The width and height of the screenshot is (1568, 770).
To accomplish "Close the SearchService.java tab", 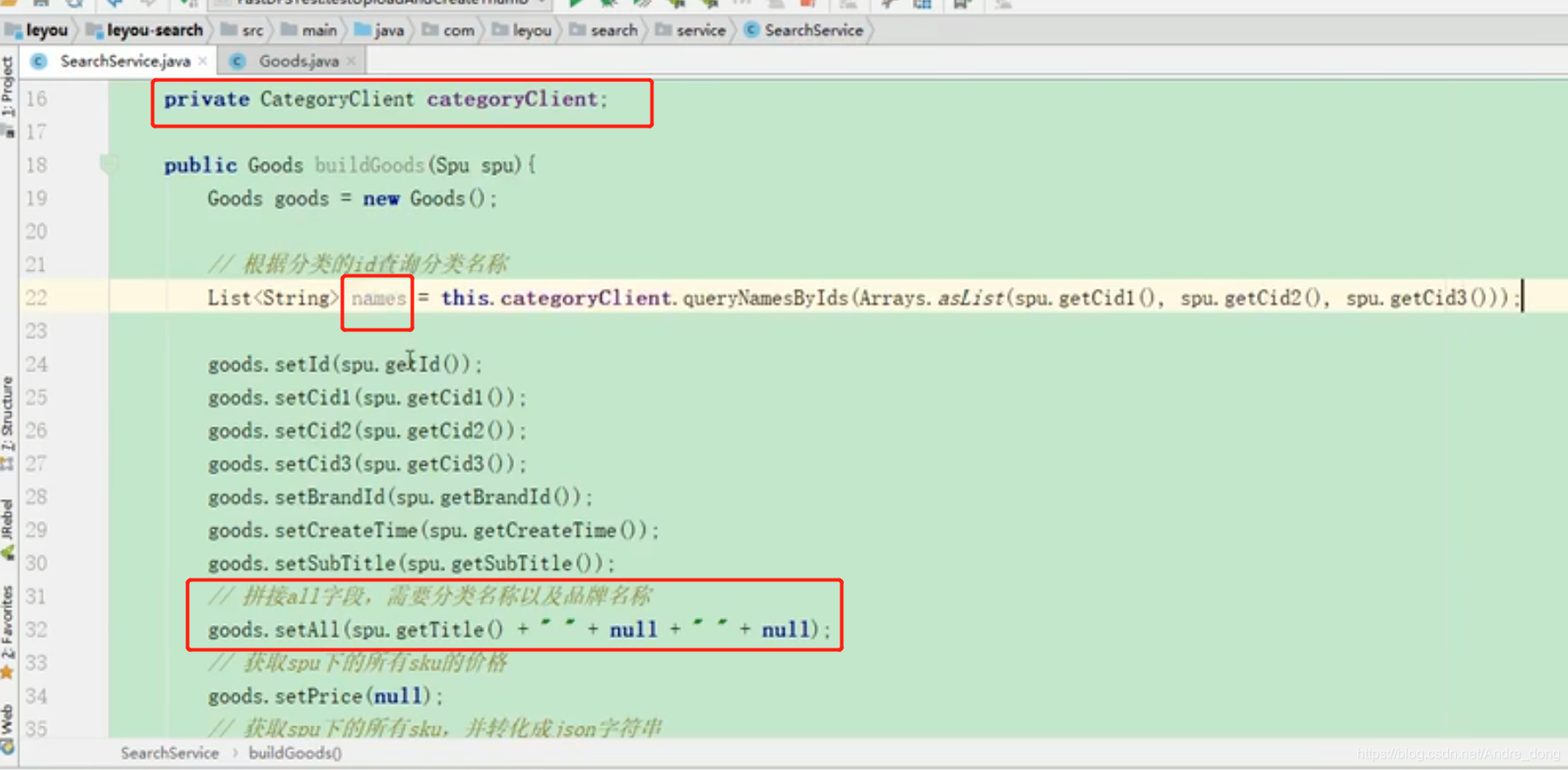I will point(204,61).
